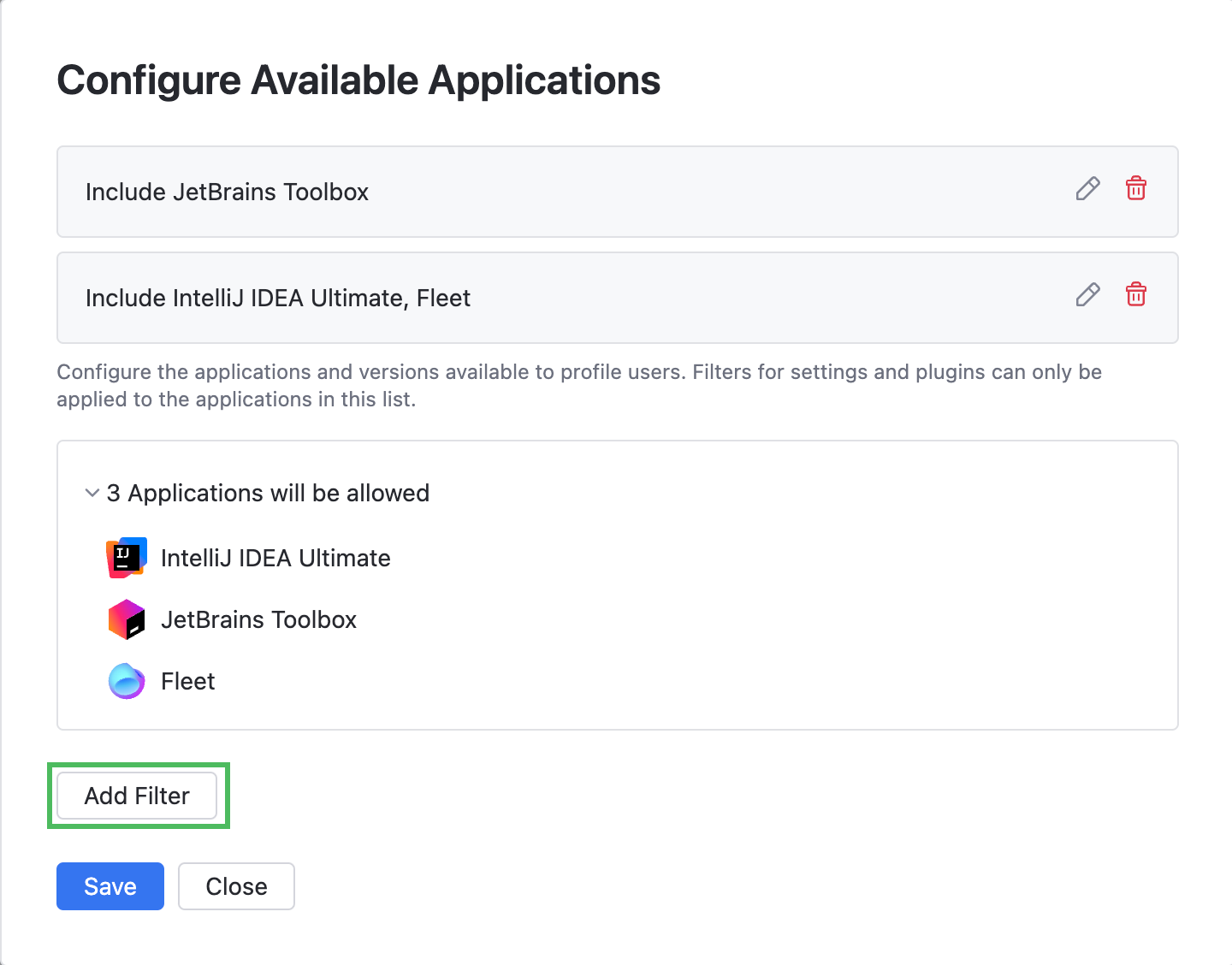This screenshot has height=965, width=1232.
Task: Collapse the allowed applications list chevron
Action: pyautogui.click(x=92, y=493)
